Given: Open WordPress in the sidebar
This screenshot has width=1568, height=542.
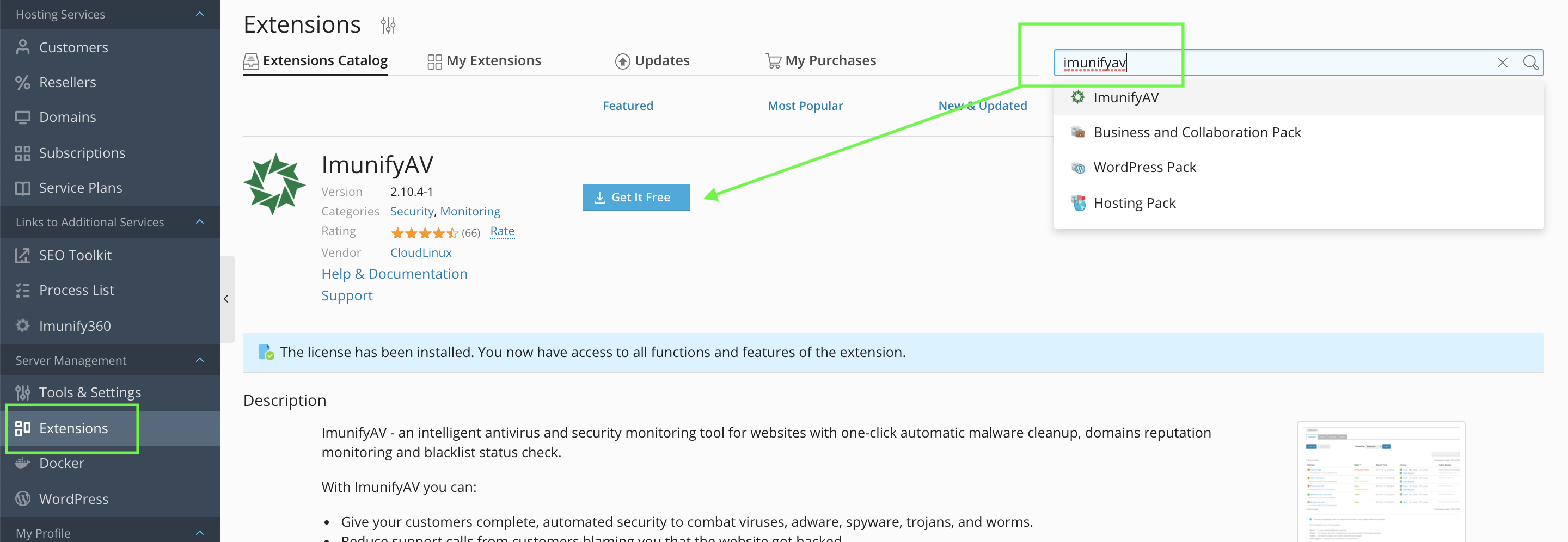Looking at the screenshot, I should pyautogui.click(x=73, y=499).
